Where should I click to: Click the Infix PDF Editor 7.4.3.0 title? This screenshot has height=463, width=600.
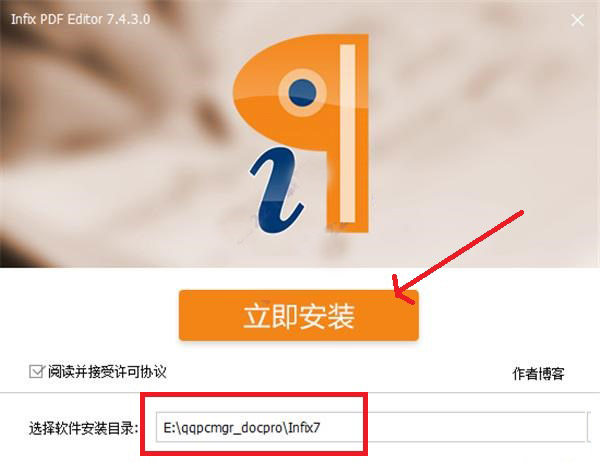click(x=80, y=19)
